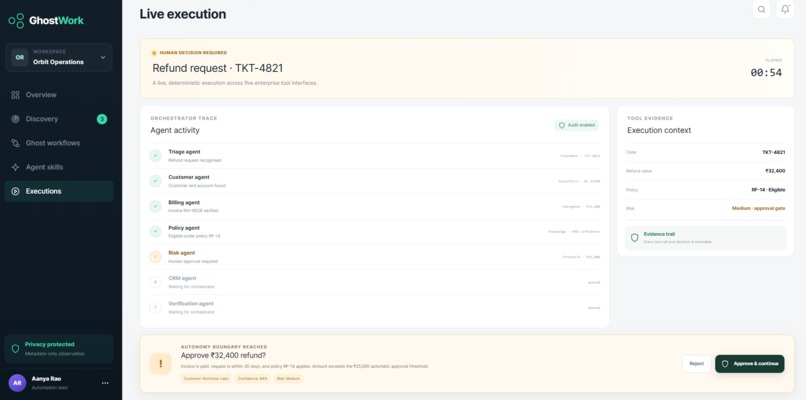Open the notifications bell
The image size is (806, 400).
785,9
